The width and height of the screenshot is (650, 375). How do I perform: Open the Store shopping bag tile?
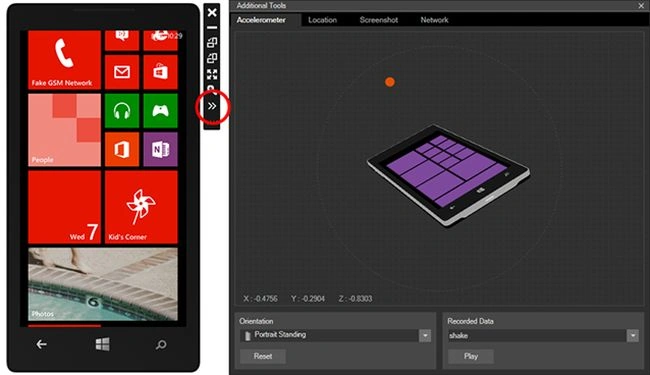160,72
